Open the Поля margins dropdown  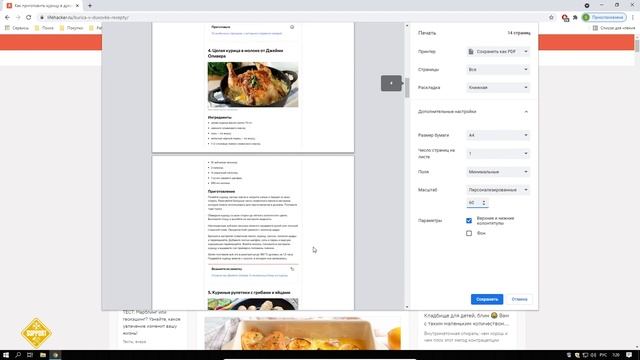(498, 172)
